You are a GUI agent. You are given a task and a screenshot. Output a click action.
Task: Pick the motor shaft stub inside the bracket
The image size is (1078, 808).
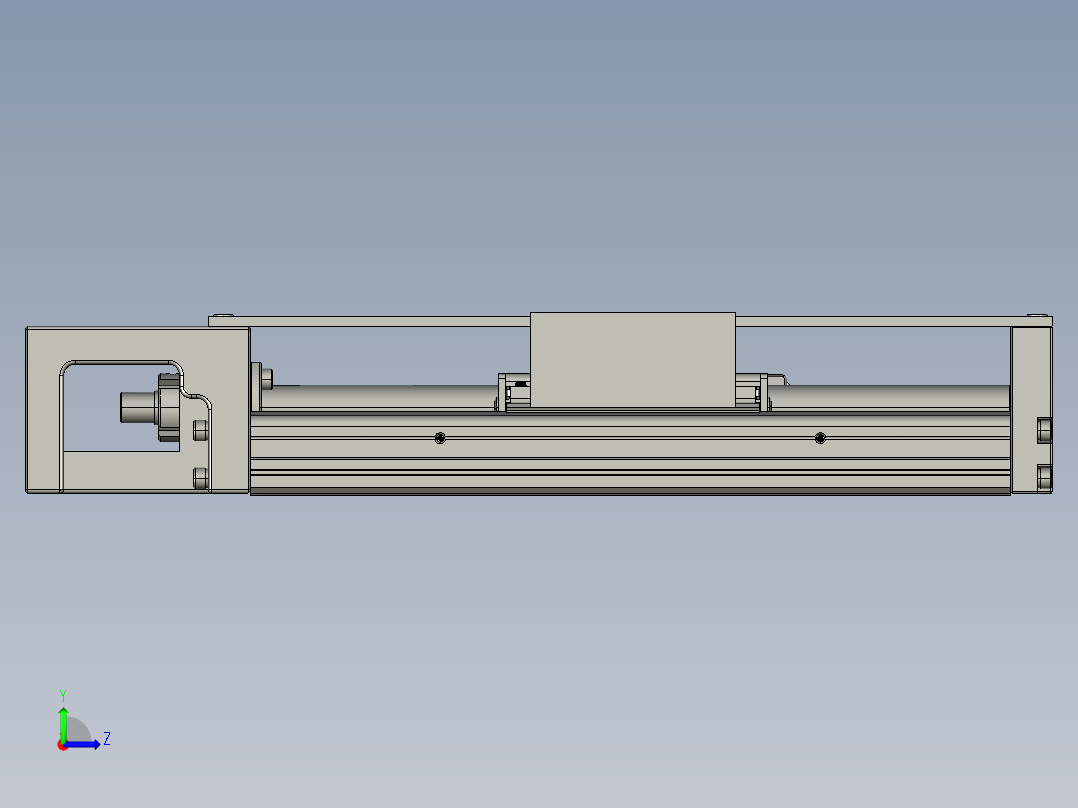tap(138, 407)
